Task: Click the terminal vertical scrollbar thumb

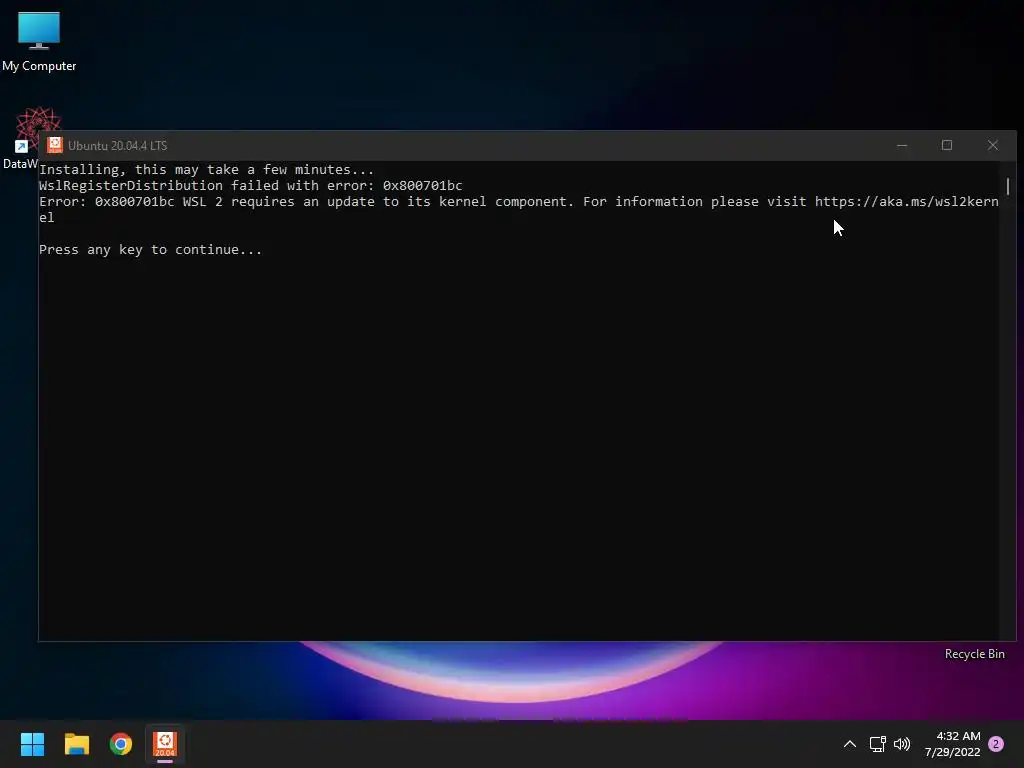Action: 1008,186
